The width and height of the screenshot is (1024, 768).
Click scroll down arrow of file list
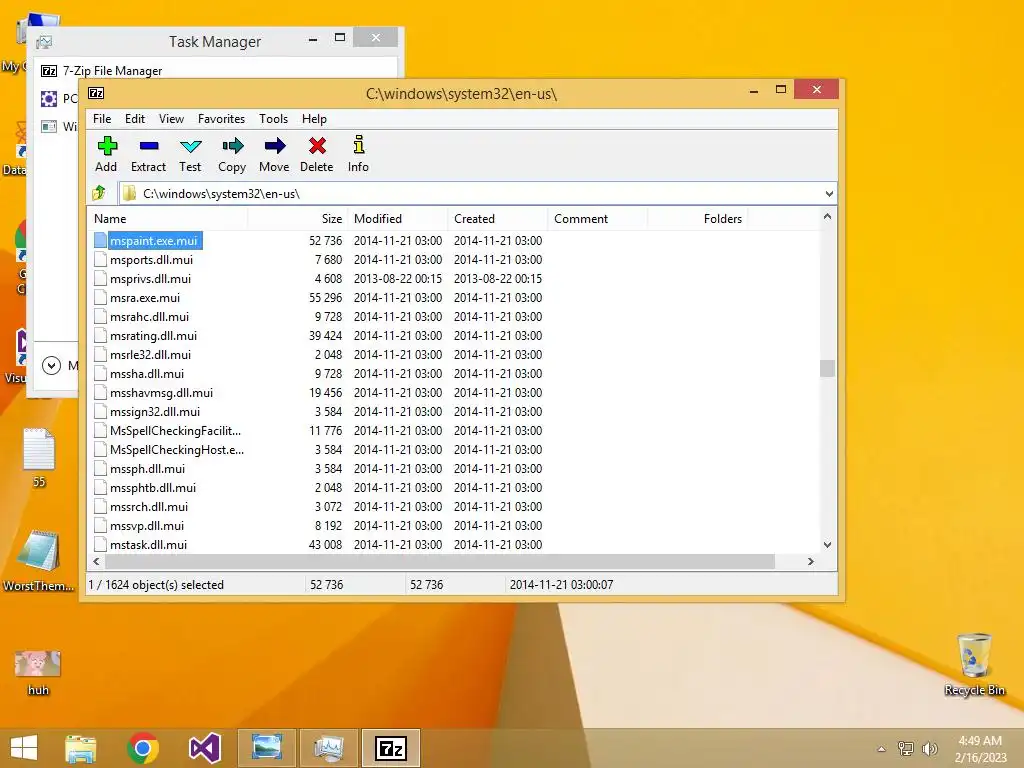pyautogui.click(x=827, y=545)
